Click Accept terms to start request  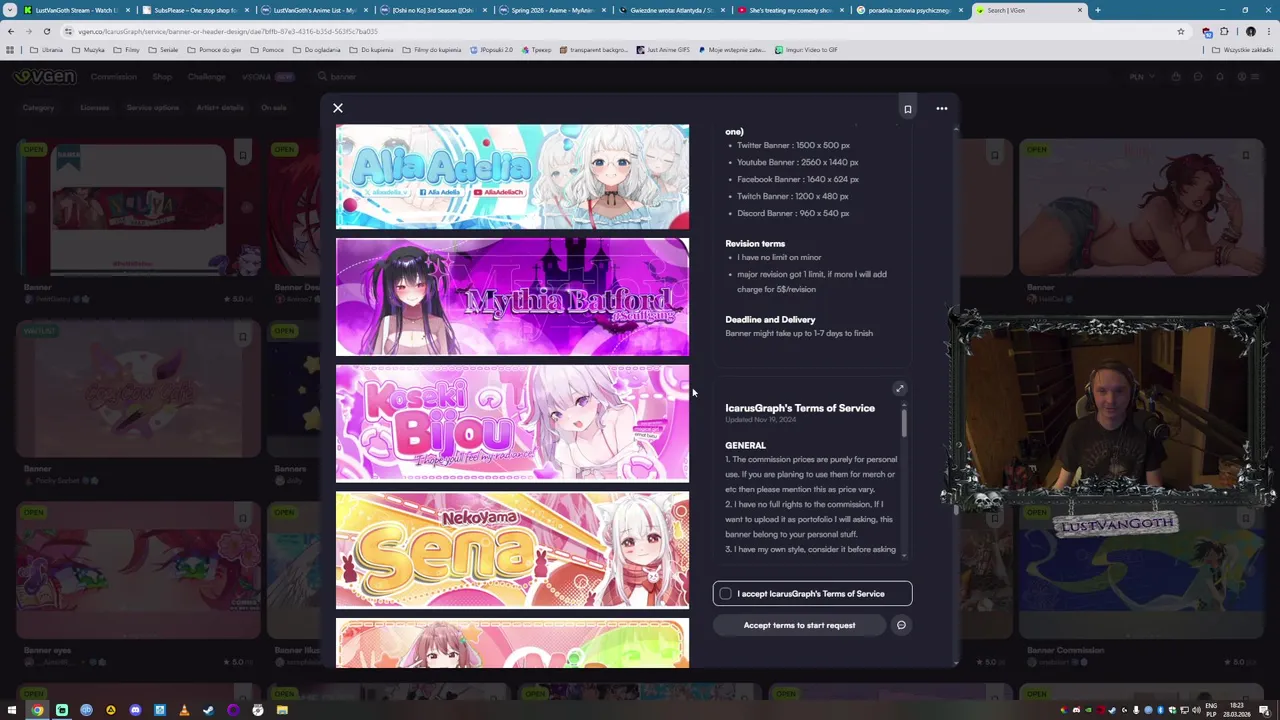click(x=799, y=625)
